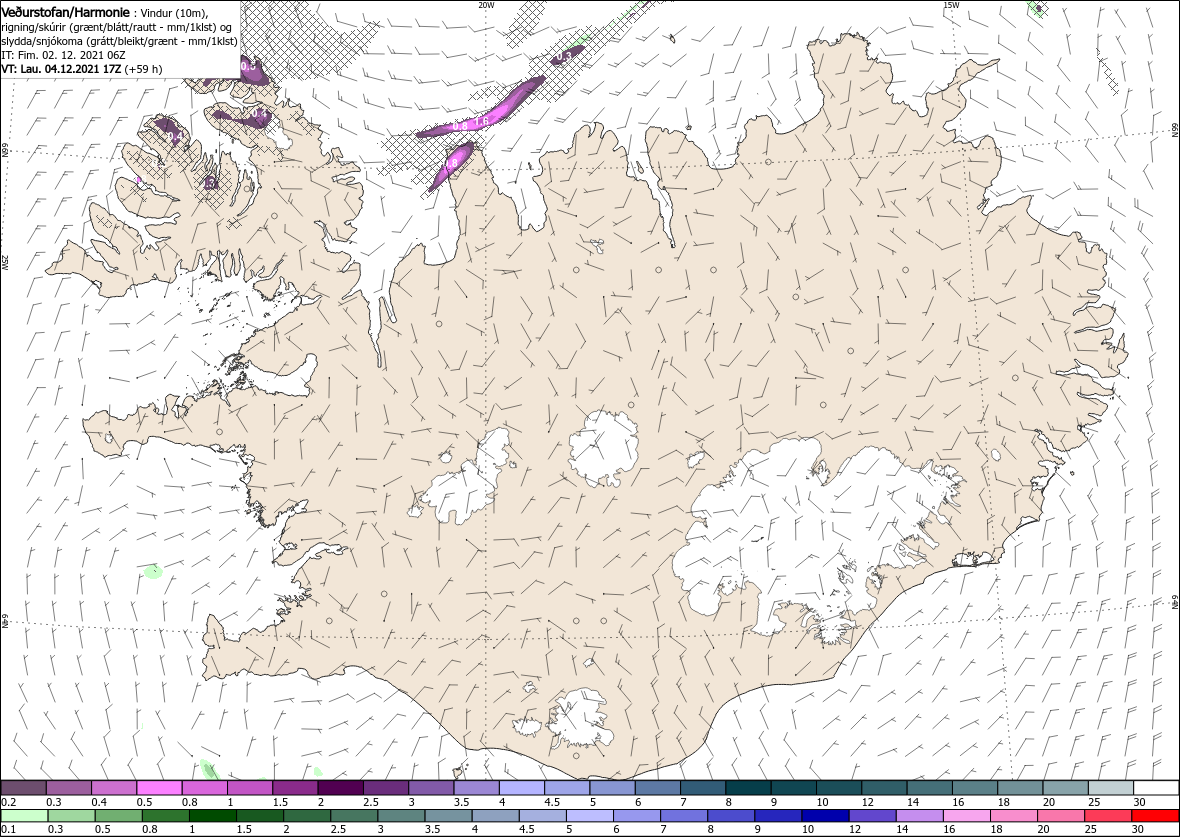The height and width of the screenshot is (837, 1180).
Task: Click the 4.5 swatch in upper legend row
Action: click(x=567, y=788)
